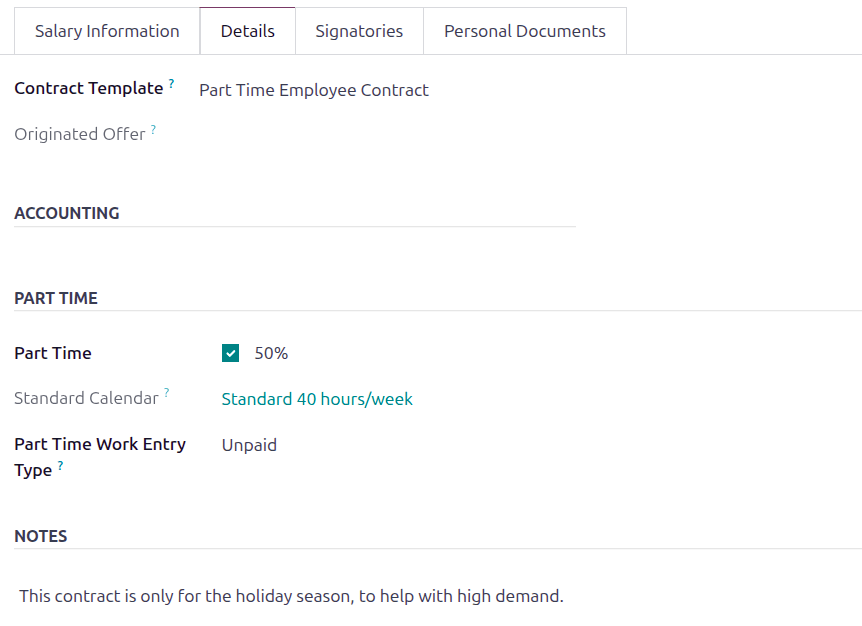Open the Standard 40 hours/week calendar link

(317, 399)
